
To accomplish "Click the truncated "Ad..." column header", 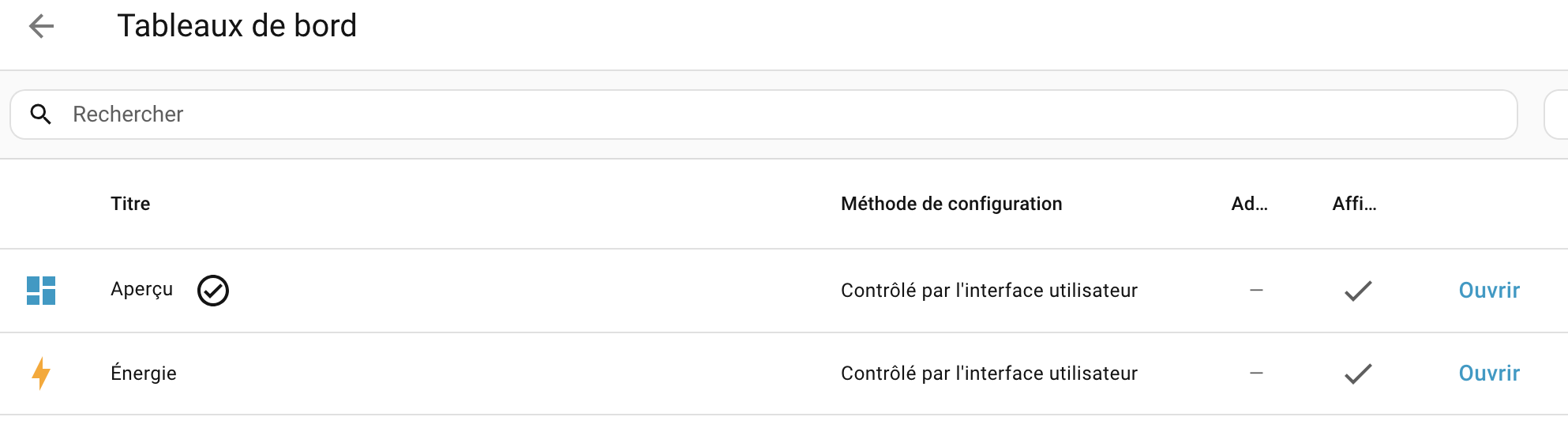I will (x=1249, y=204).
